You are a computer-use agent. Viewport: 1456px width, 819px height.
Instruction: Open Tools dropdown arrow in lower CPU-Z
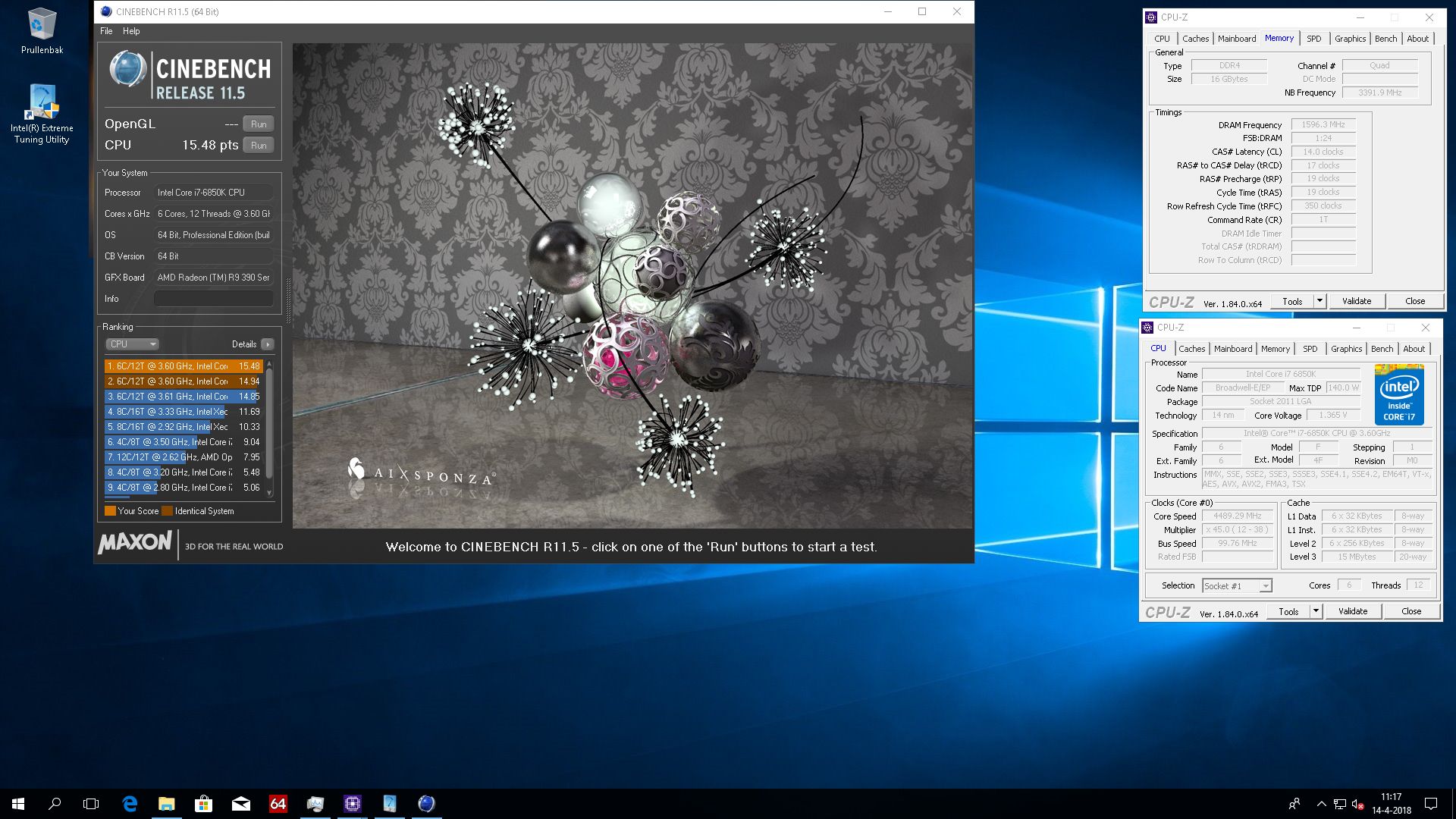point(1316,611)
